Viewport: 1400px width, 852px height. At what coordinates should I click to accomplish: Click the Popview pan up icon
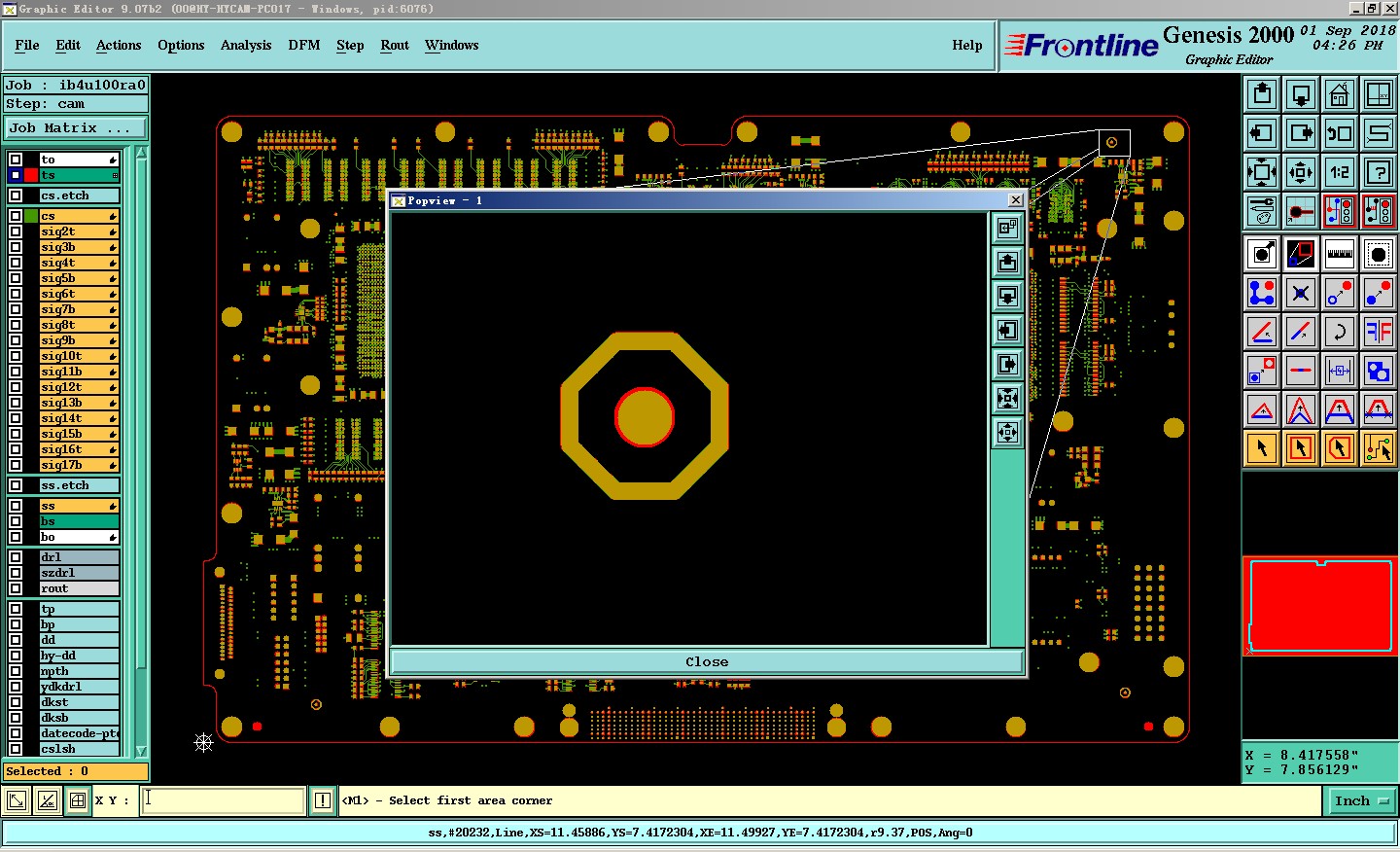tap(1008, 263)
